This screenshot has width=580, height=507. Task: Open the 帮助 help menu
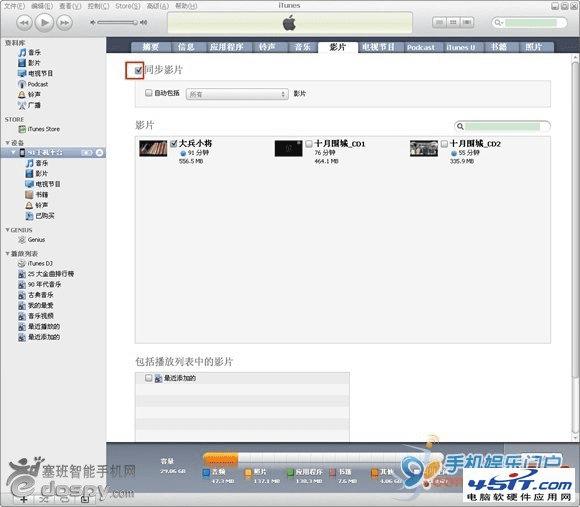tap(186, 6)
